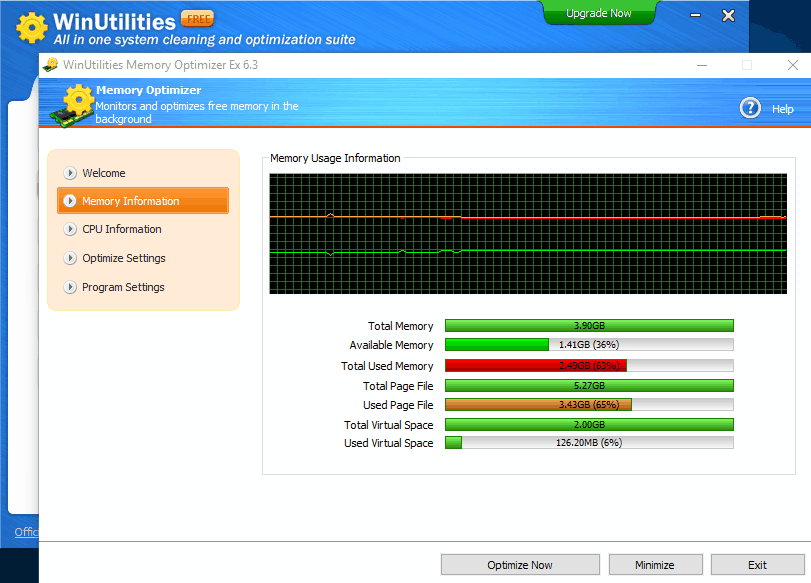The width and height of the screenshot is (811, 583).
Task: Open Optimize Settings
Action: point(124,258)
